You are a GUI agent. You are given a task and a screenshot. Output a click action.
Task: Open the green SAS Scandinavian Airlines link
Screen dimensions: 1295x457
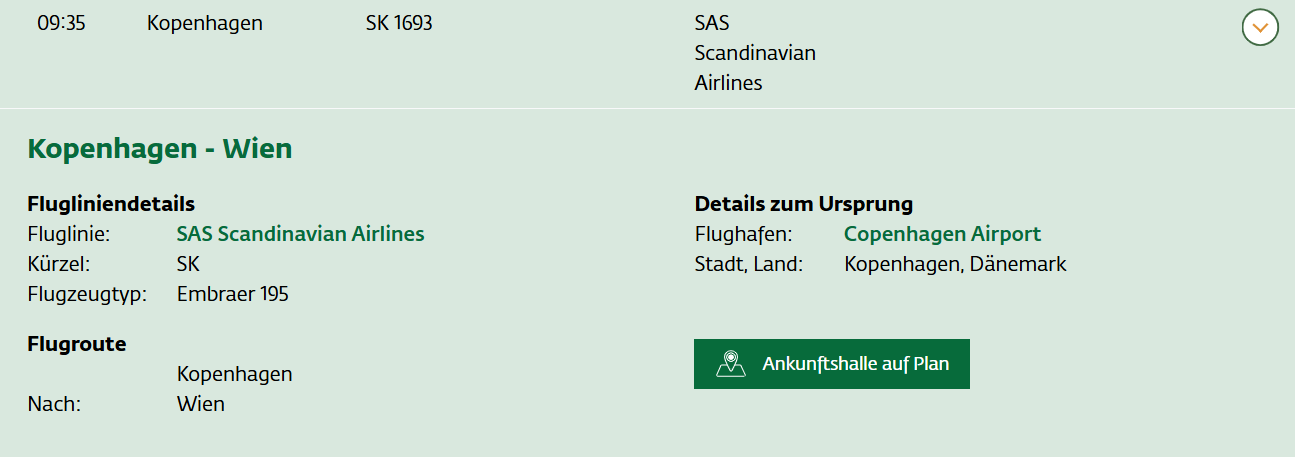pos(300,234)
